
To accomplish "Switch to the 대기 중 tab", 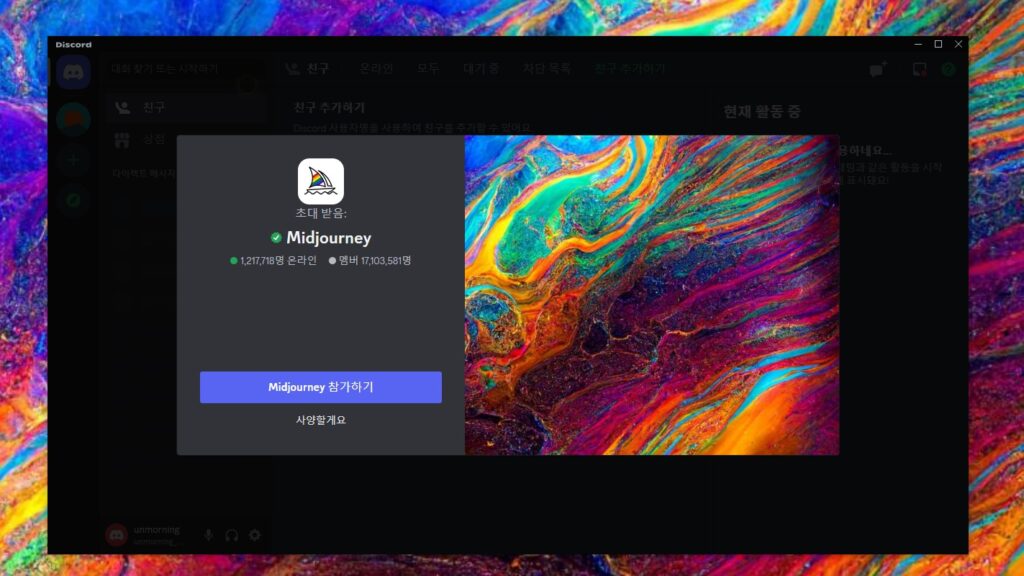I will (481, 69).
